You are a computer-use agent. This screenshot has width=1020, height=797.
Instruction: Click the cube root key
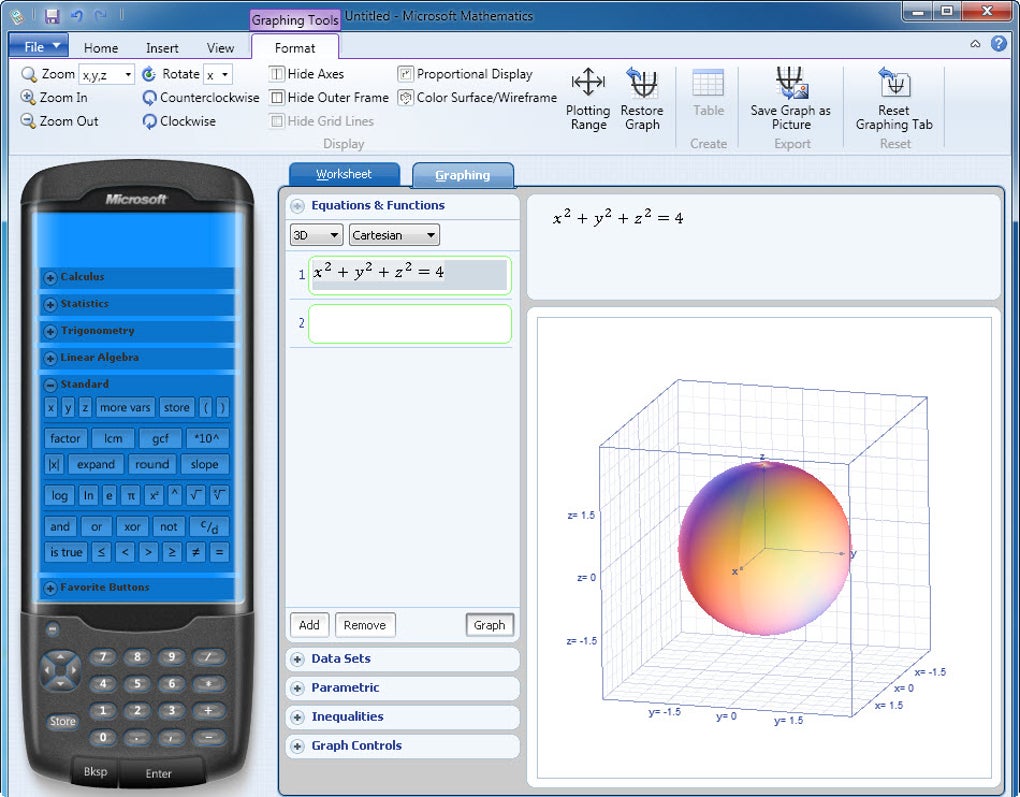click(x=219, y=496)
